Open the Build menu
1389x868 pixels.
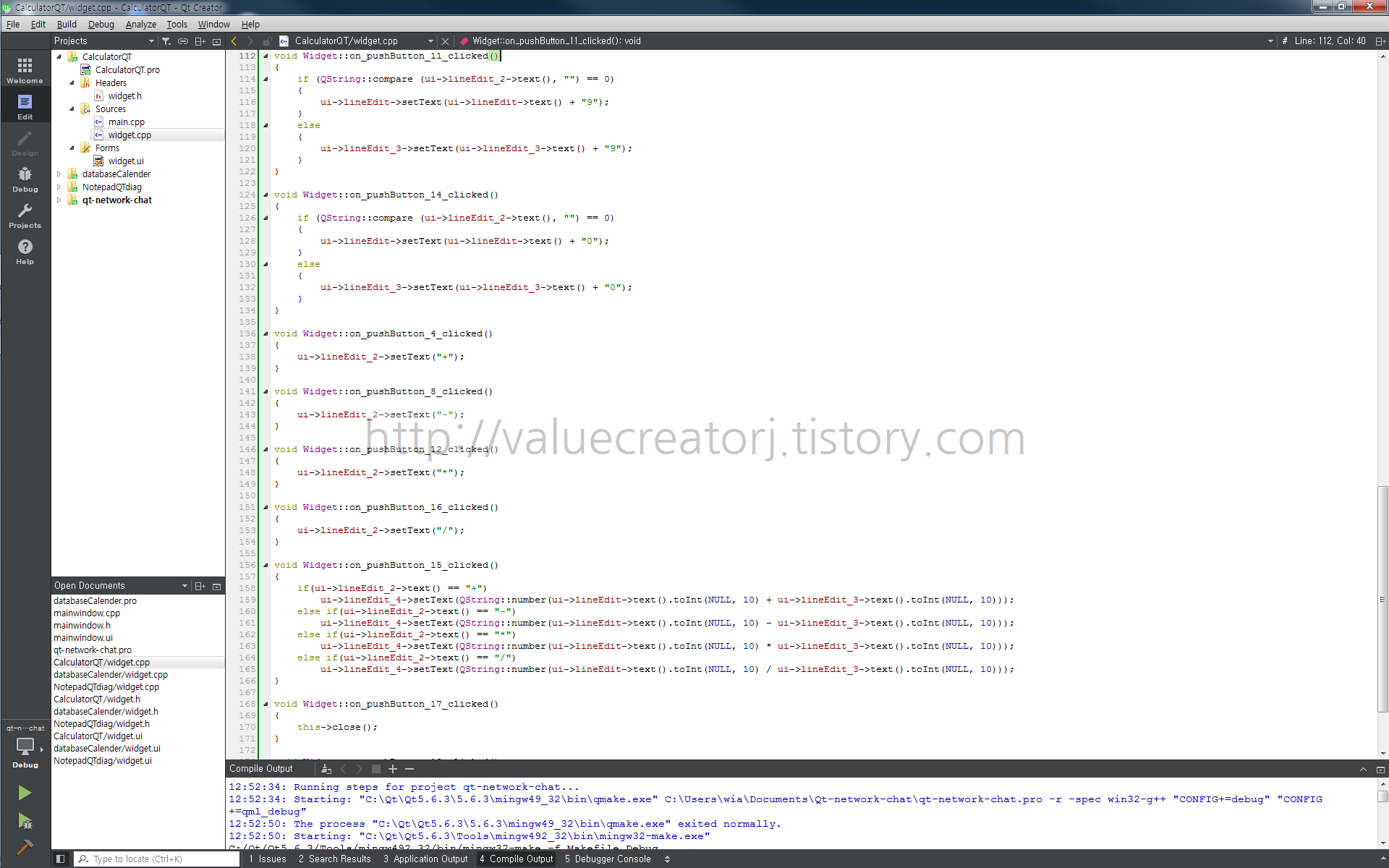point(67,24)
